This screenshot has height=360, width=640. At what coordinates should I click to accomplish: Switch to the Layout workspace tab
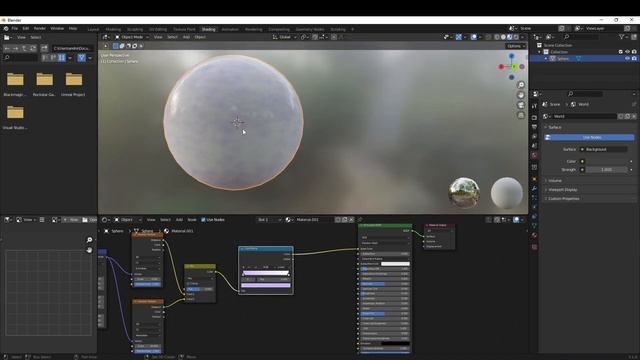pos(93,29)
